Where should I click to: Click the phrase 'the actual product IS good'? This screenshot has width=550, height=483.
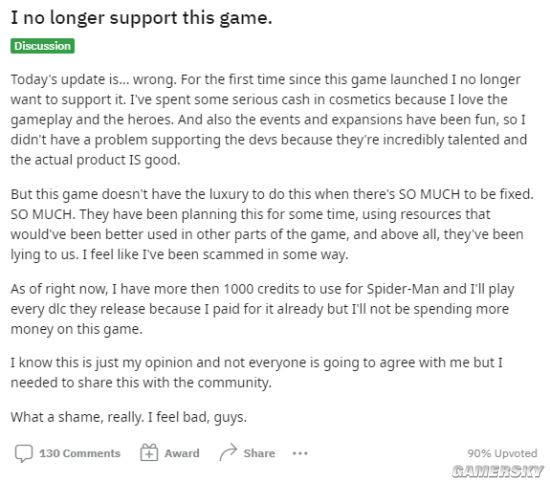click(x=95, y=160)
